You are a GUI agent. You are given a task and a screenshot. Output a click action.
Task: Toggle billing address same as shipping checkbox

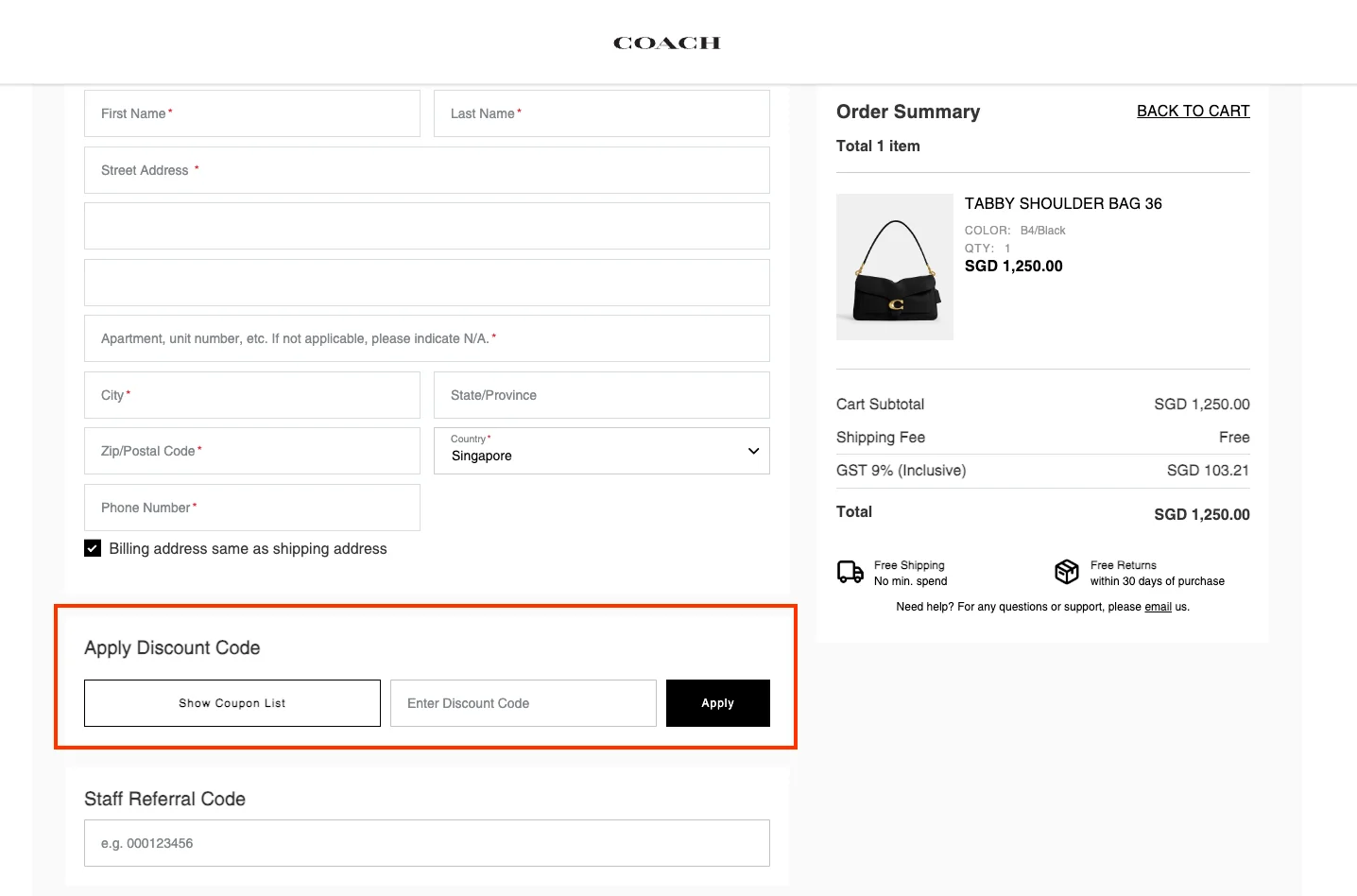(x=93, y=548)
